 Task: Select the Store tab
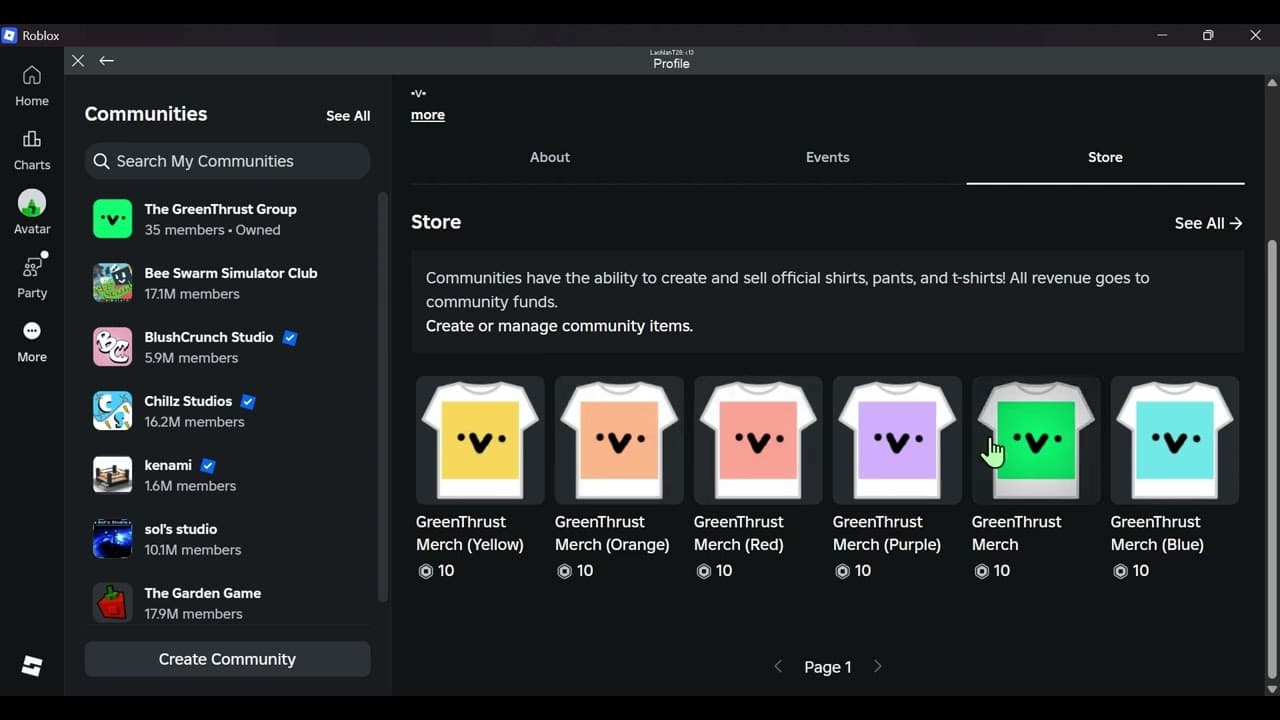1105,158
